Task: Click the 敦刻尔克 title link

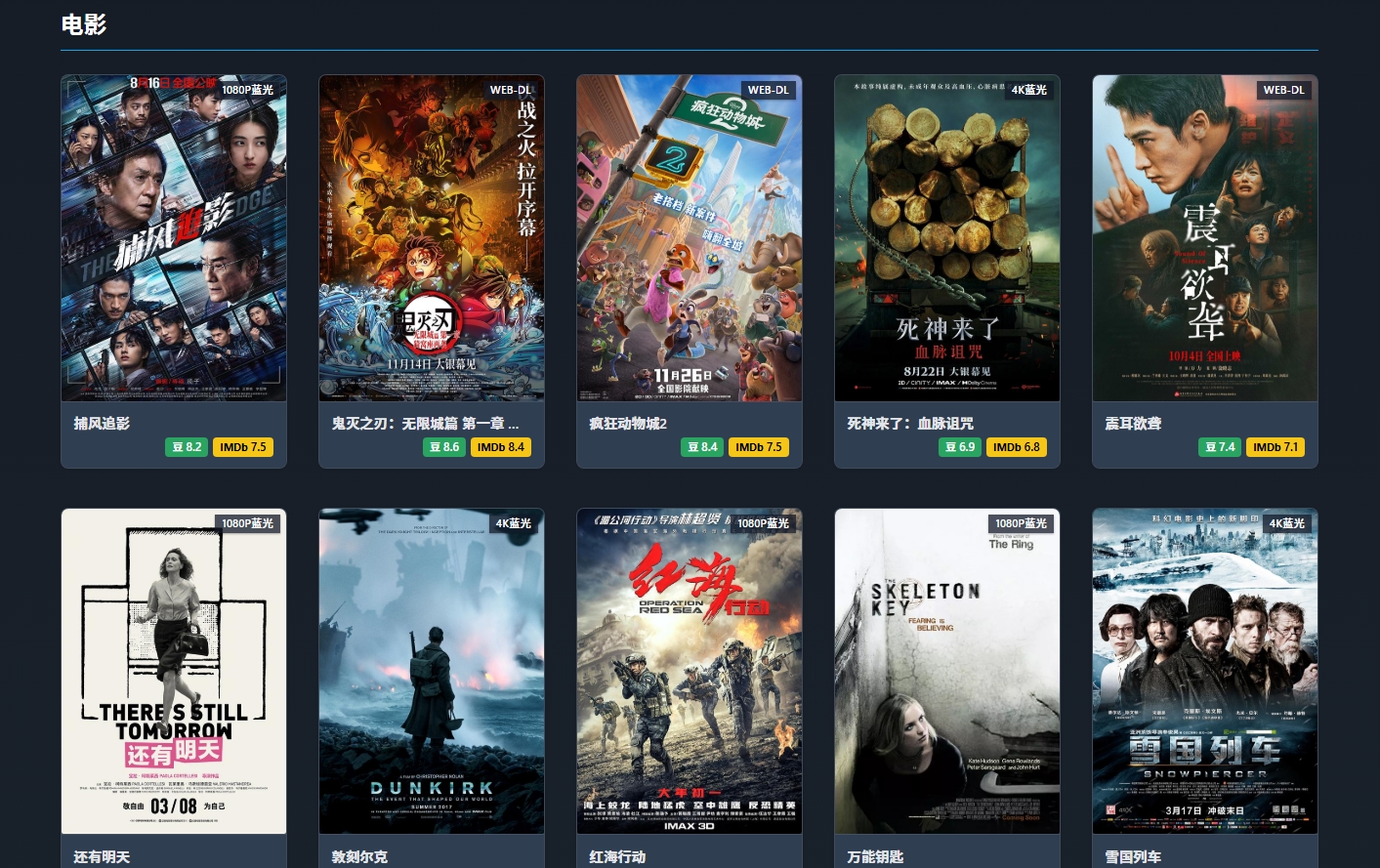Action: (x=359, y=857)
